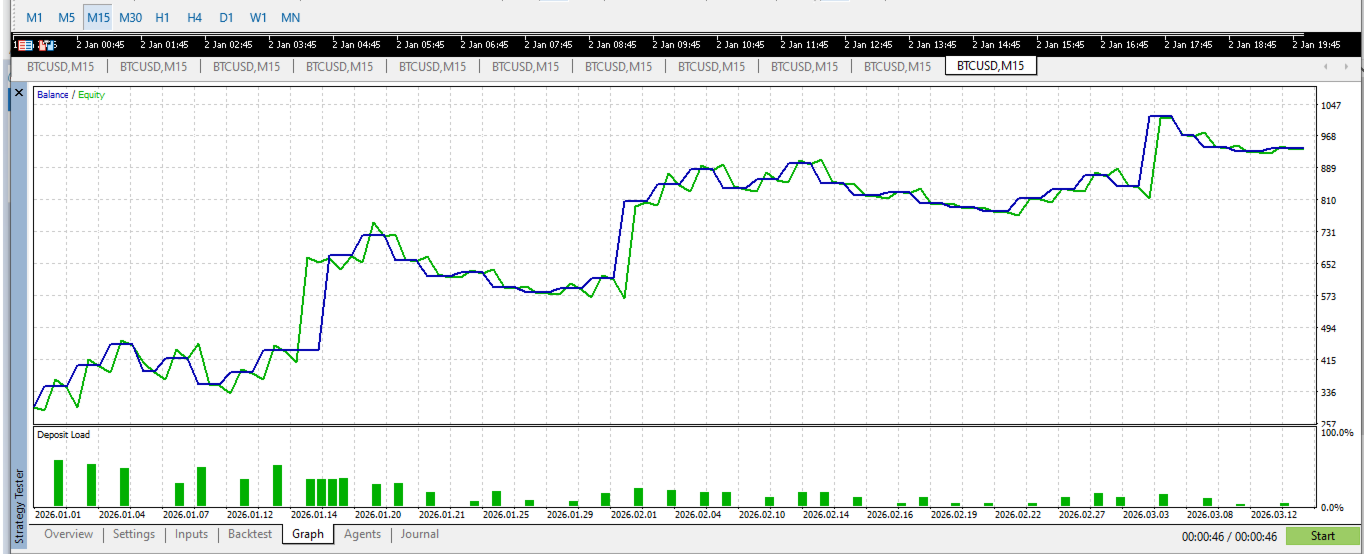Click the 2 Jan 00:45 time label
This screenshot has width=1364, height=554.
pos(100,45)
